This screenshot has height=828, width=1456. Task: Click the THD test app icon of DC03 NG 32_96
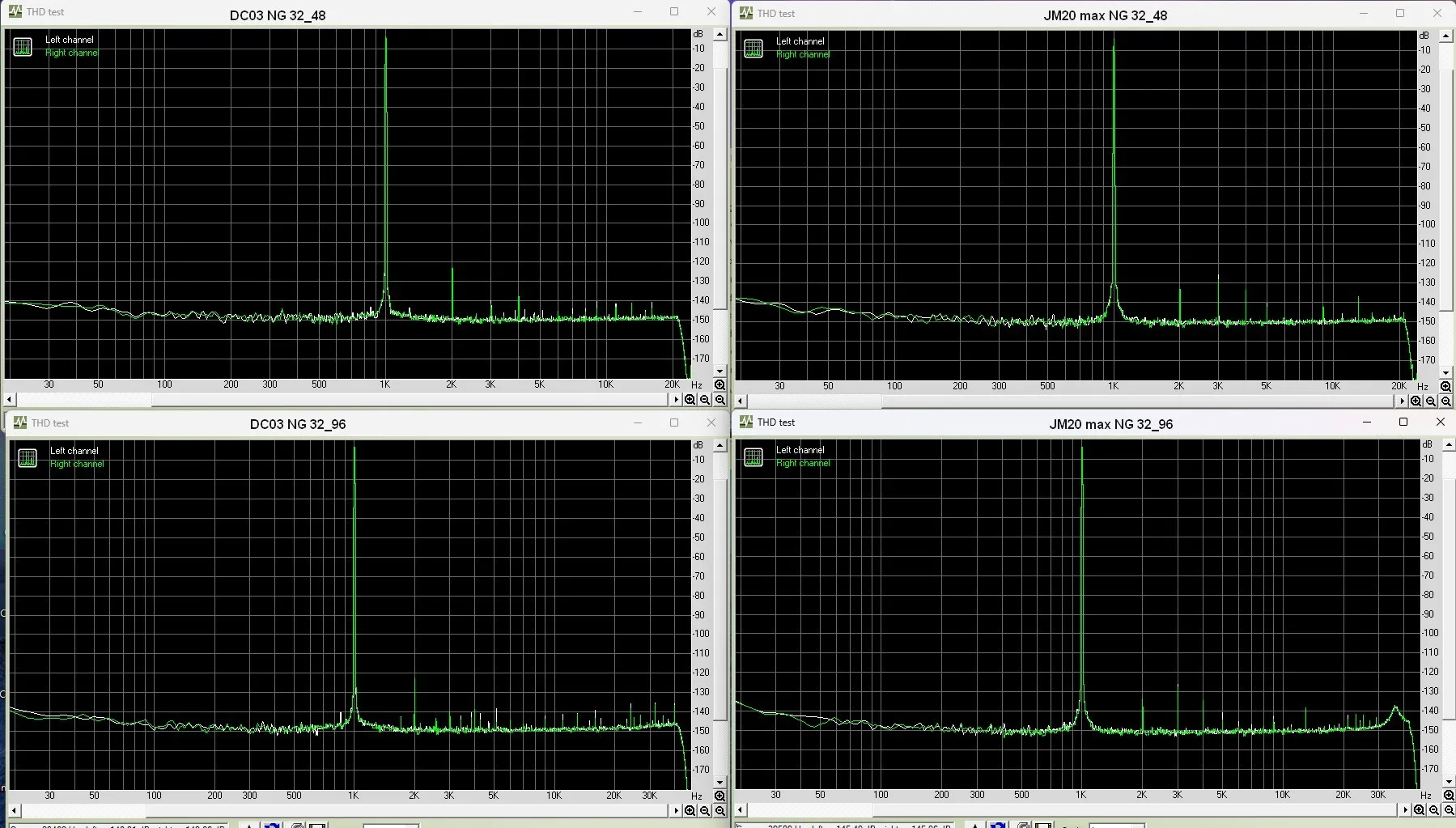19,422
